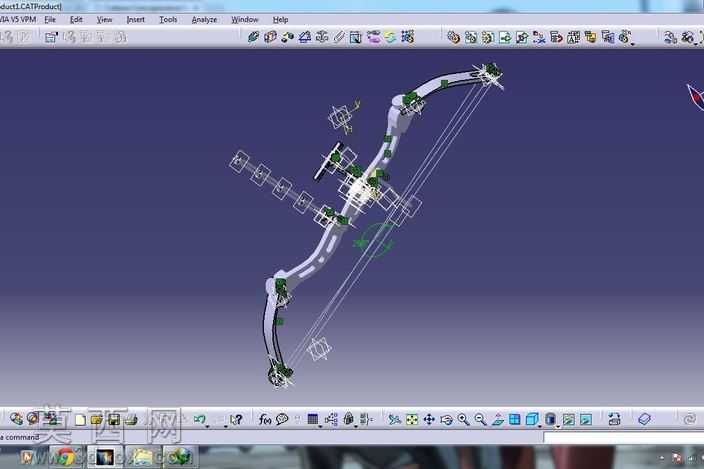This screenshot has width=704, height=469.
Task: Open the File menu
Action: (50, 20)
